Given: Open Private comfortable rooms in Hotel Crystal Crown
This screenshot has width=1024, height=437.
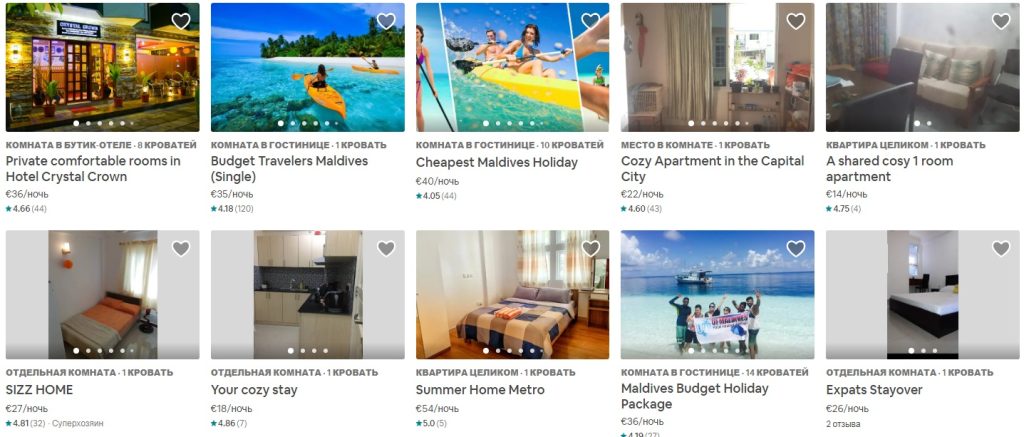Looking at the screenshot, I should pyautogui.click(x=93, y=169).
